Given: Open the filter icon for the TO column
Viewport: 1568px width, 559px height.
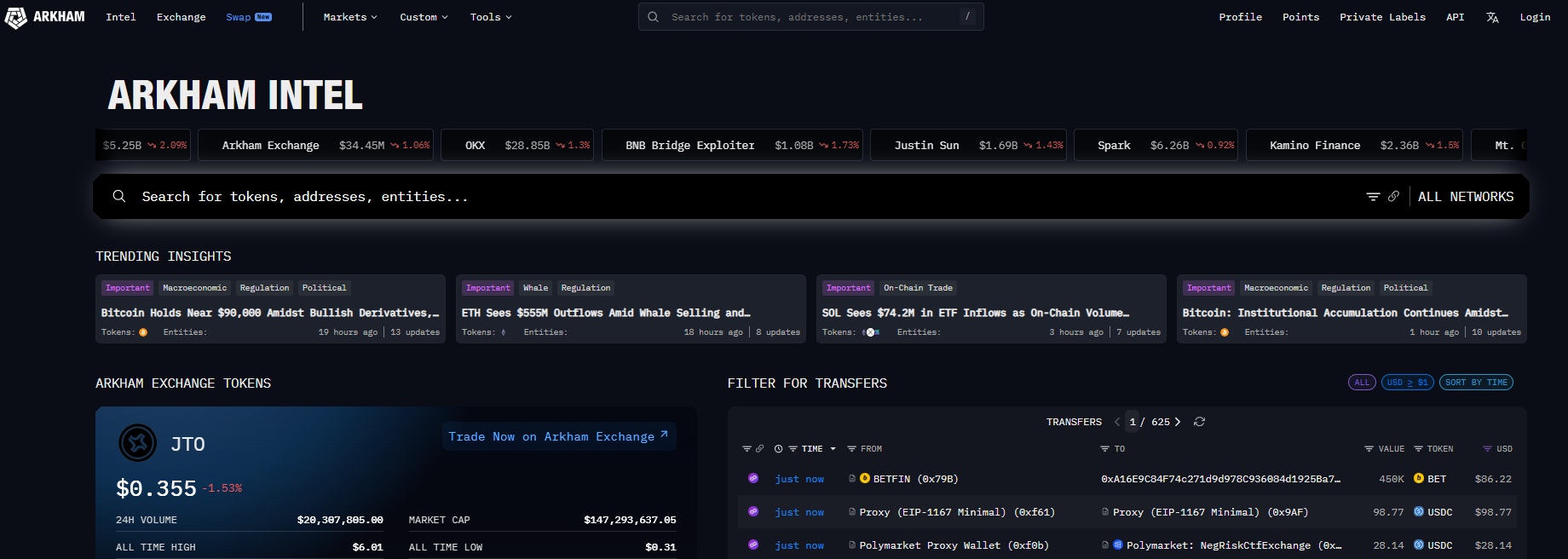Looking at the screenshot, I should (1104, 449).
